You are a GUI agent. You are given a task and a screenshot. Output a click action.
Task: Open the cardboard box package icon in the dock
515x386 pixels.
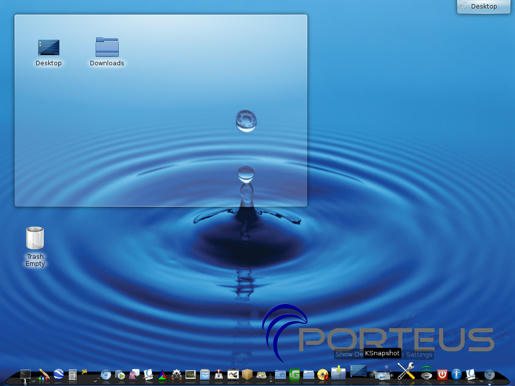tap(247, 374)
